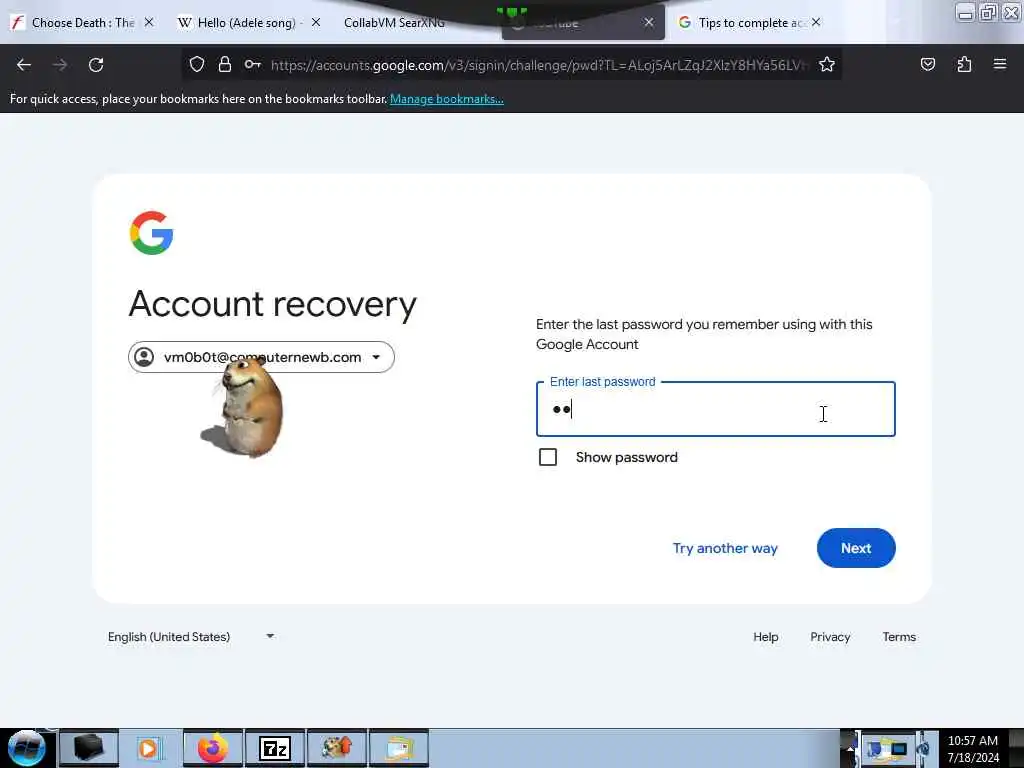Screen dimensions: 1024x768
Task: Click the Flash favicon on Choose Death tab
Action: [x=18, y=23]
